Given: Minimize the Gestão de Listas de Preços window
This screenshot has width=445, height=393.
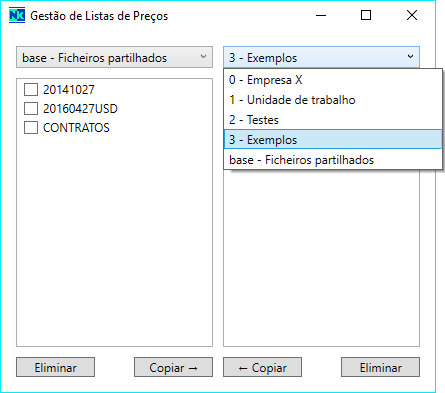Looking at the screenshot, I should pos(321,15).
